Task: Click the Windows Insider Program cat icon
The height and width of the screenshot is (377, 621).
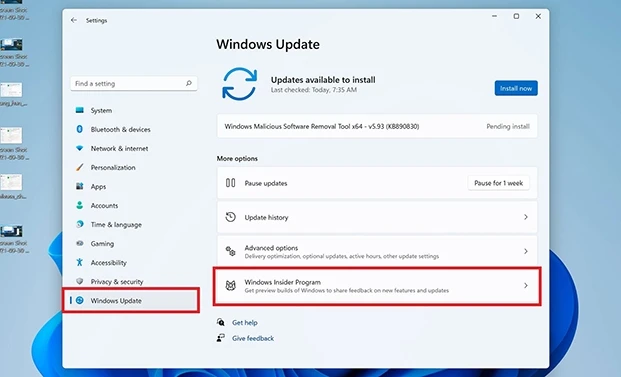Action: coord(230,285)
